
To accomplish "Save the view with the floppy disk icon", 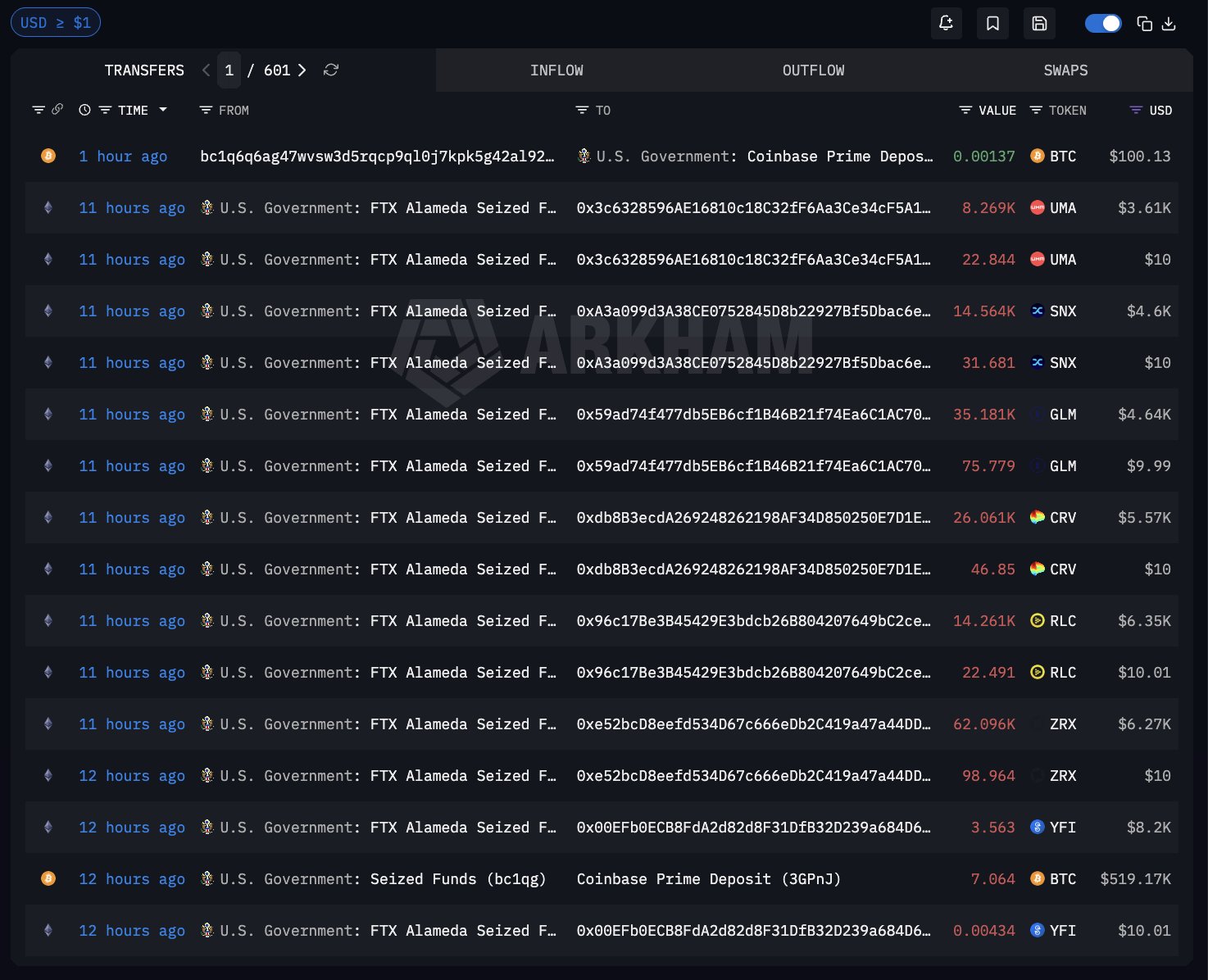I will click(1039, 23).
